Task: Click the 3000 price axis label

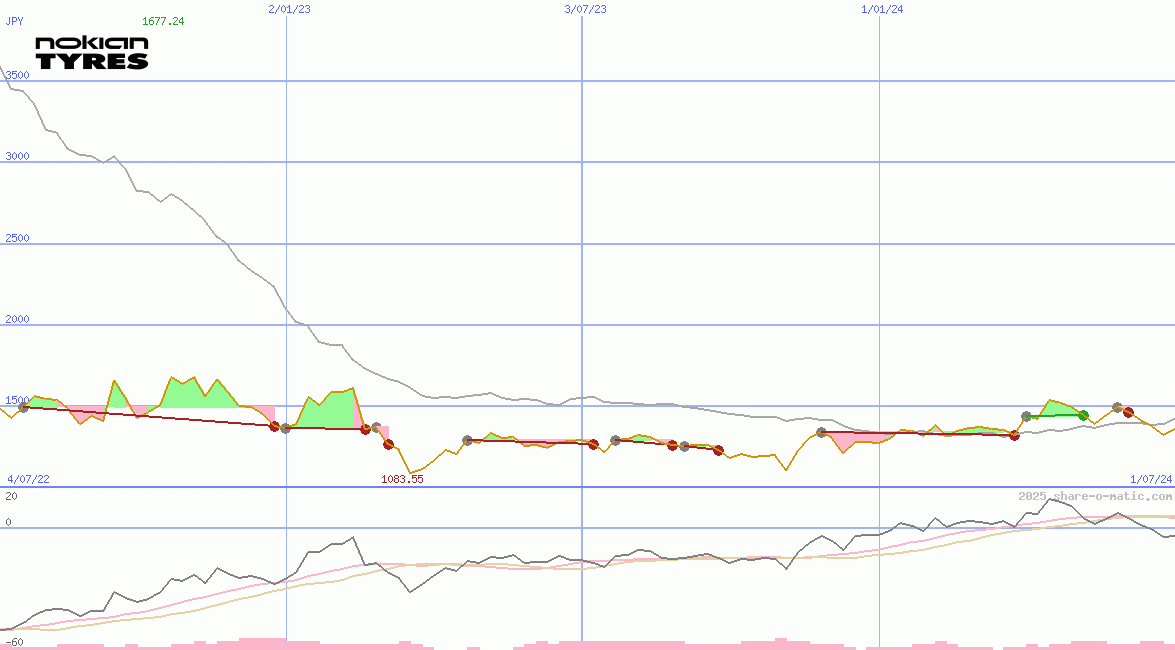Action: click(x=17, y=156)
